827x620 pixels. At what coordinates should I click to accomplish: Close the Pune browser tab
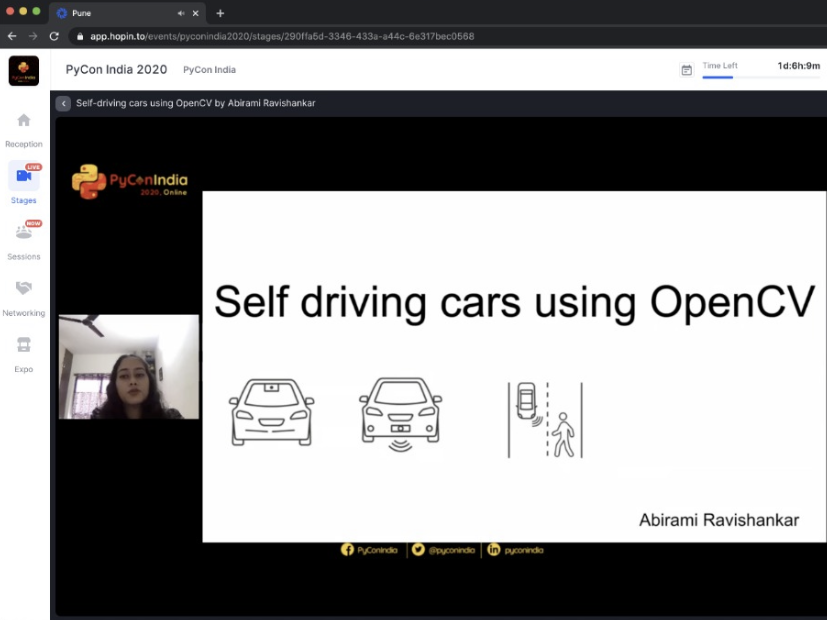[196, 13]
